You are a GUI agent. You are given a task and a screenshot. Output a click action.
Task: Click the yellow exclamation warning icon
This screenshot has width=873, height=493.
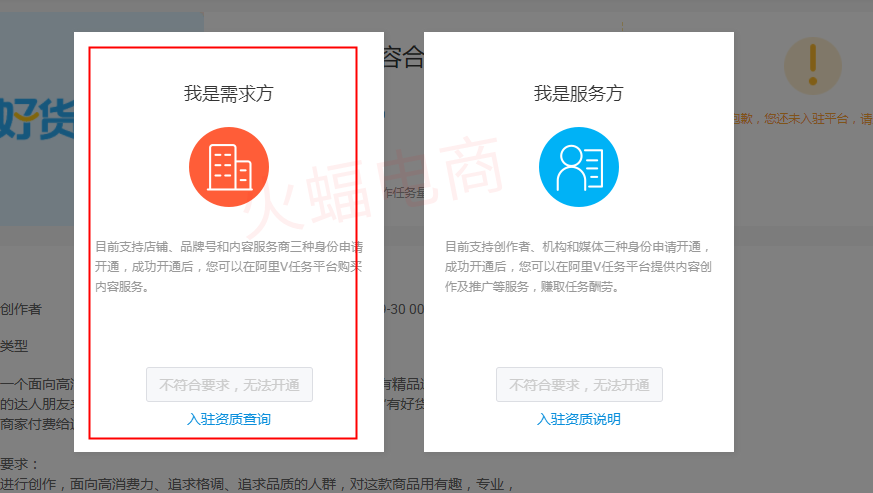coord(812,67)
